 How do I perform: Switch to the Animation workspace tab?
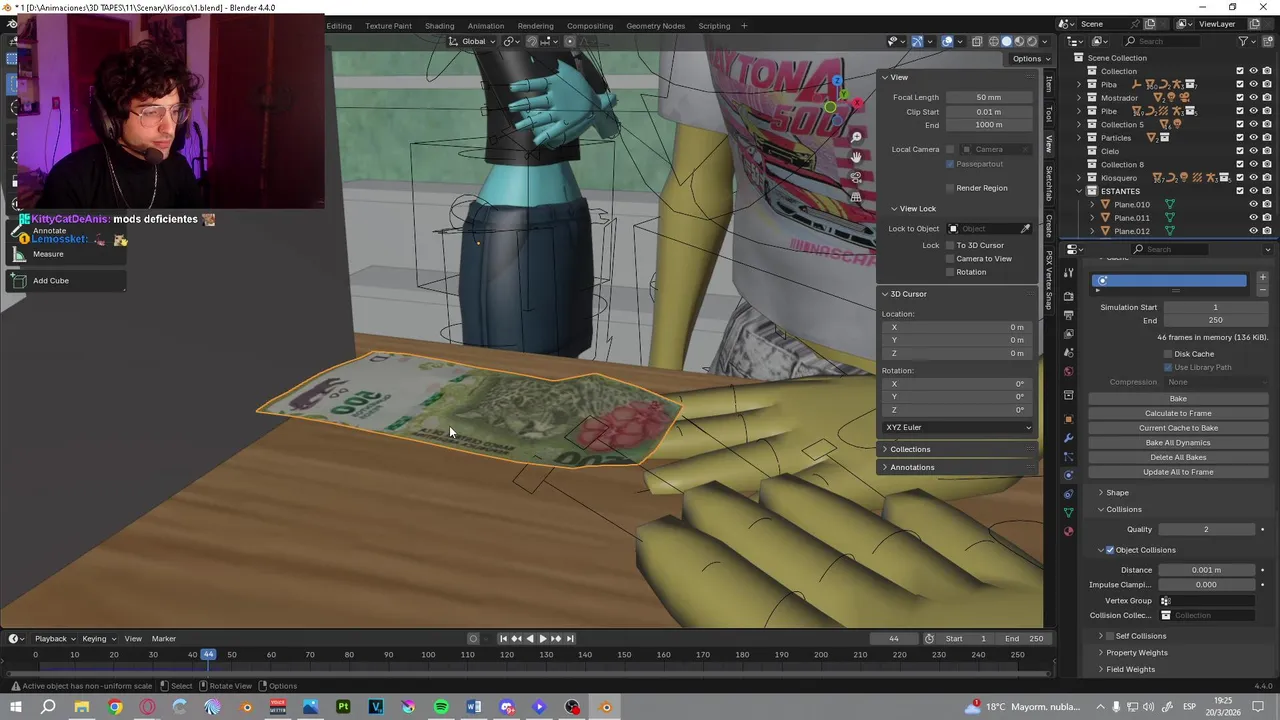486,26
